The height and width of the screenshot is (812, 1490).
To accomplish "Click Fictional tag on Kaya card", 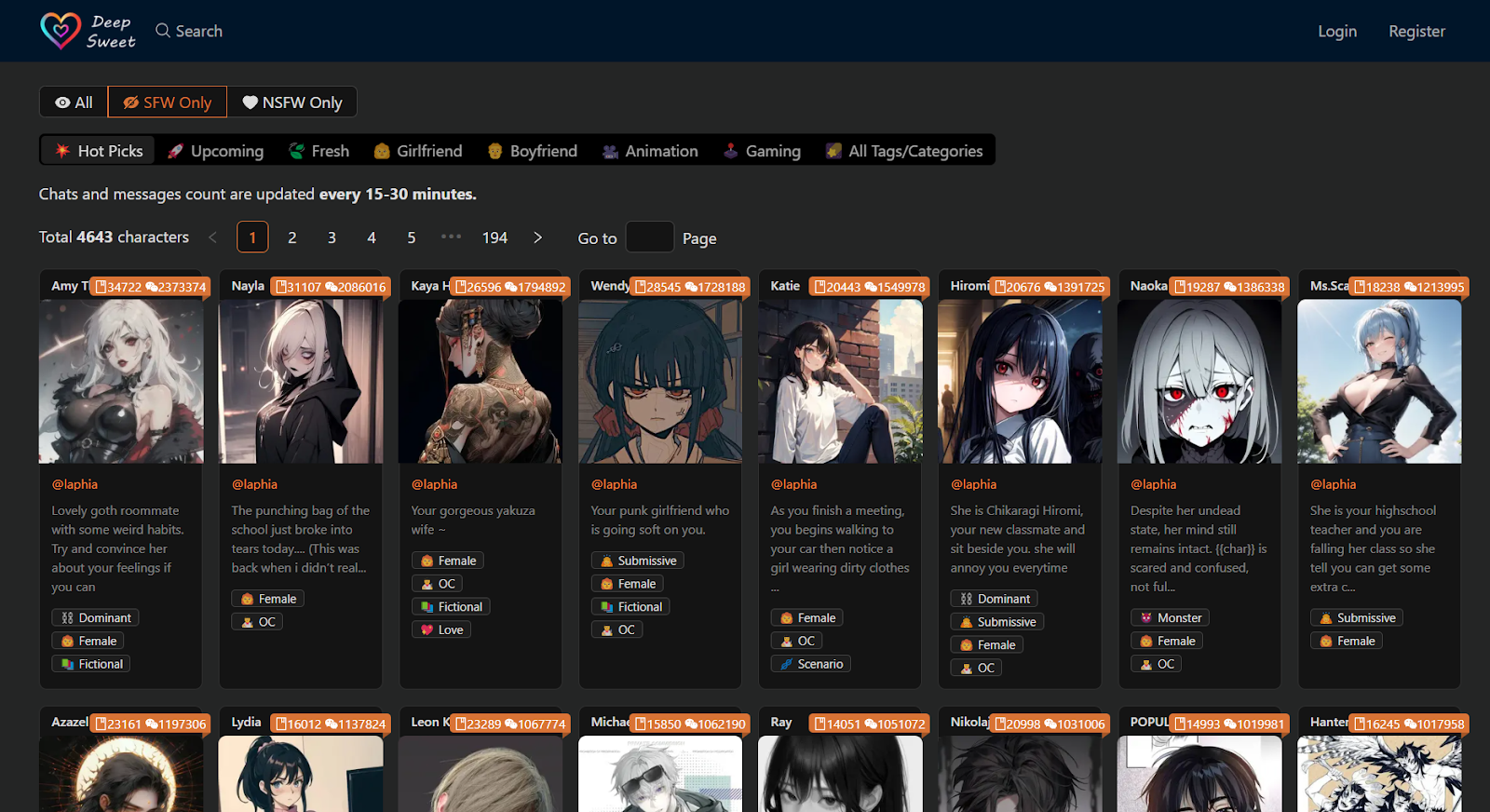I will click(x=452, y=606).
